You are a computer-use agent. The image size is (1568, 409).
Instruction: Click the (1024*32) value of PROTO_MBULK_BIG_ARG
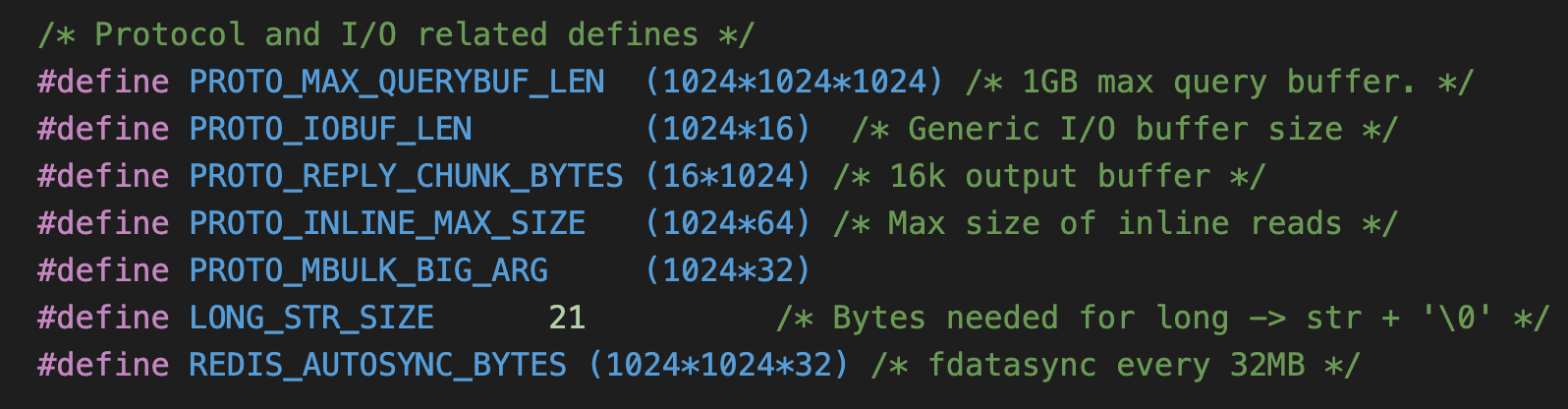[728, 270]
